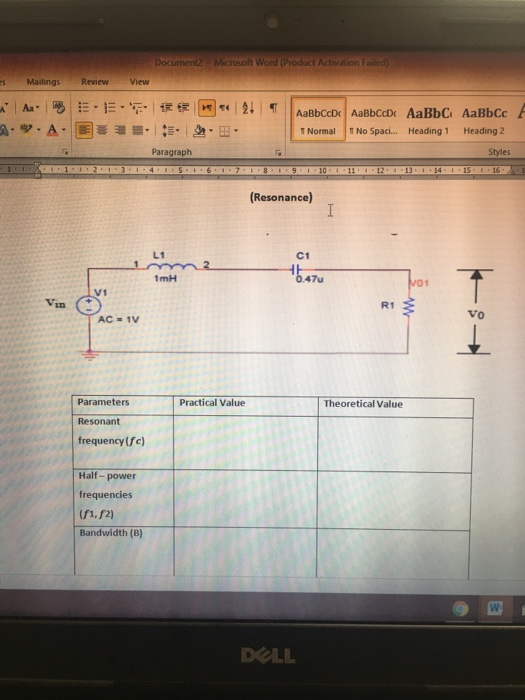This screenshot has width=525, height=700.
Task: Open the Change Case (Aa) dropdown
Action: [31, 108]
